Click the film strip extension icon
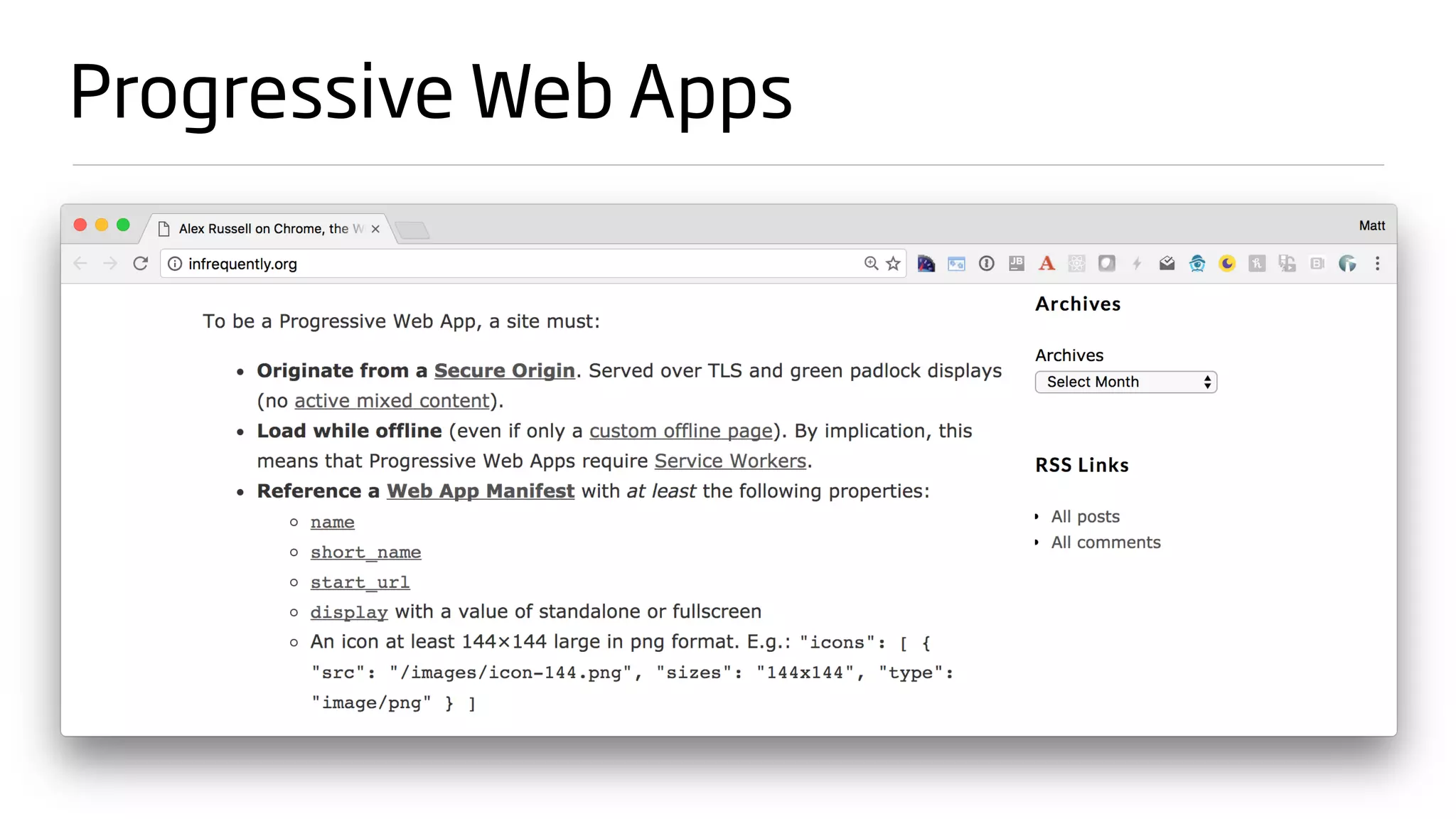Image resolution: width=1456 pixels, height=819 pixels. (1287, 264)
